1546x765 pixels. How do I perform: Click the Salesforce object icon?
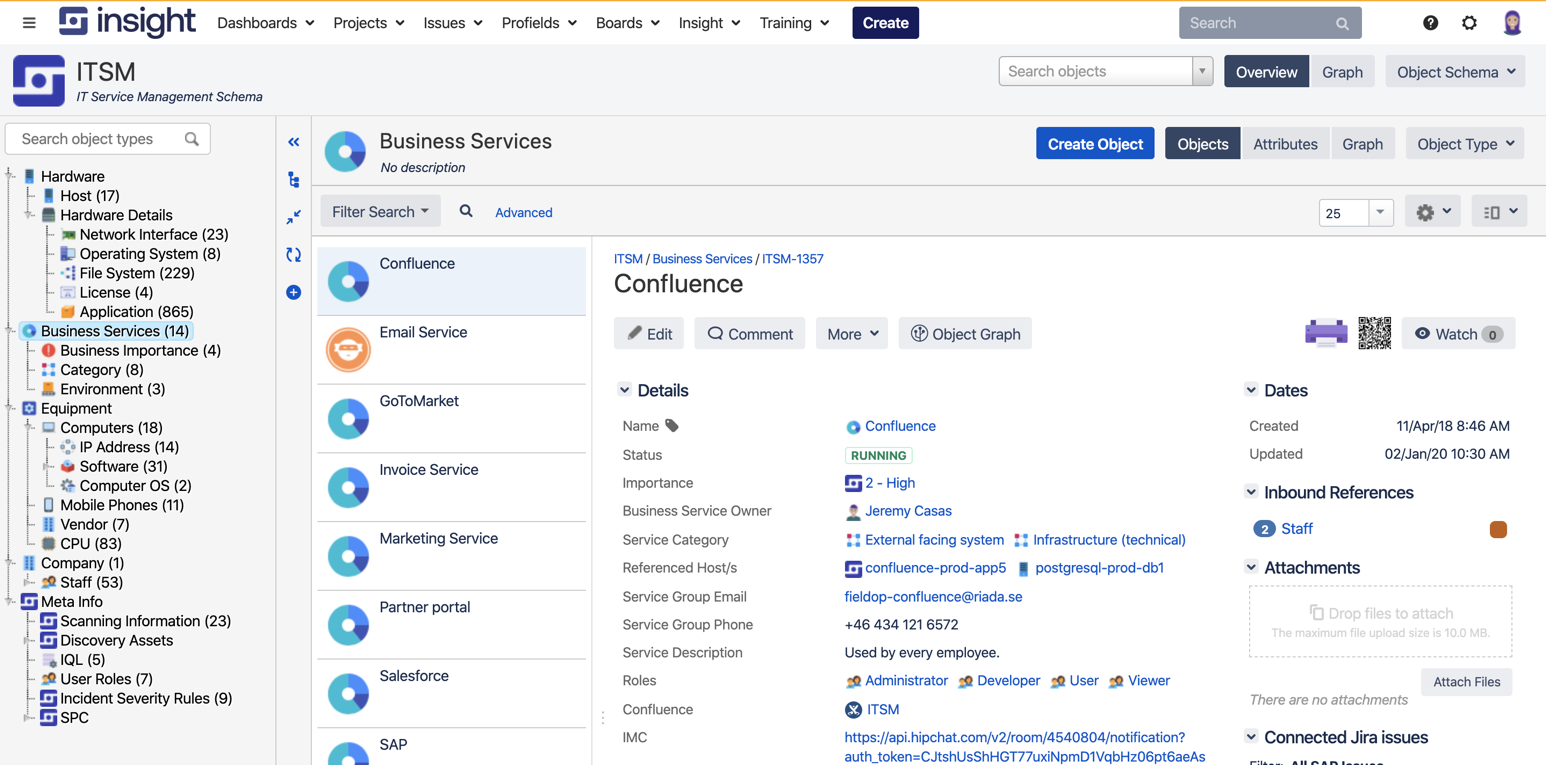pyautogui.click(x=349, y=693)
